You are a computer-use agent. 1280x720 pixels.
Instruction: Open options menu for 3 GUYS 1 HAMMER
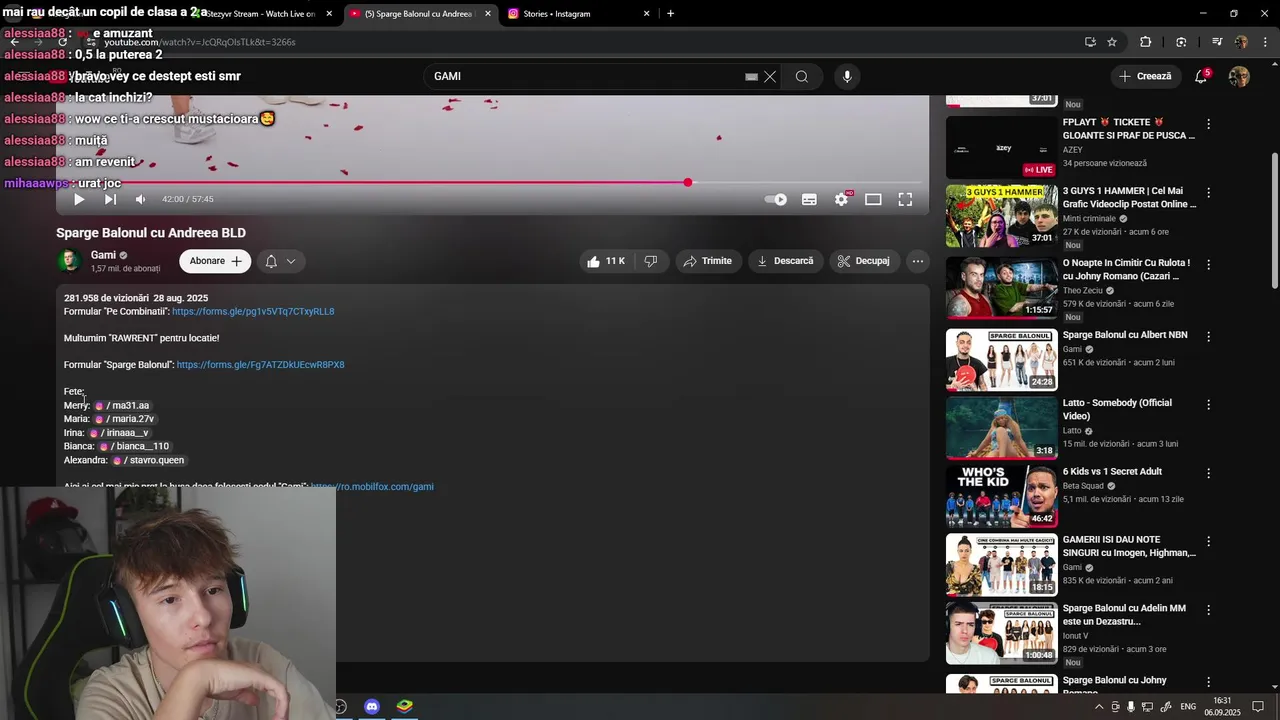click(1208, 193)
